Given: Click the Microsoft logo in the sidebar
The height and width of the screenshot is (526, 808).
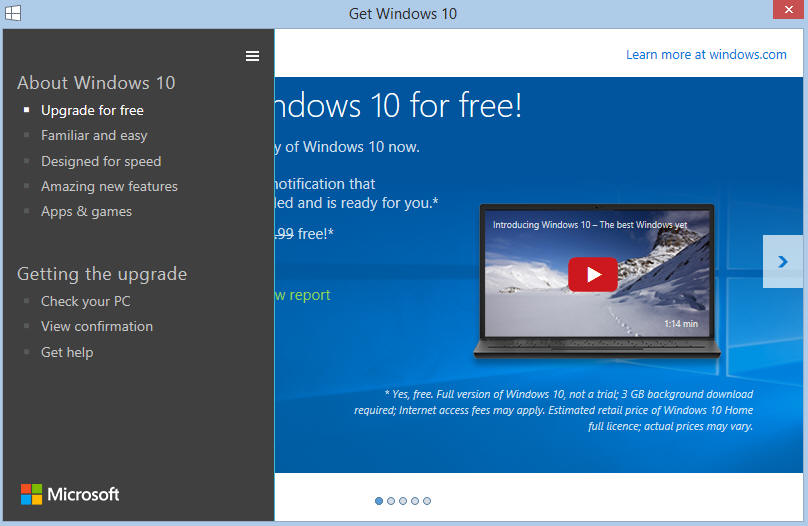Looking at the screenshot, I should [70, 494].
